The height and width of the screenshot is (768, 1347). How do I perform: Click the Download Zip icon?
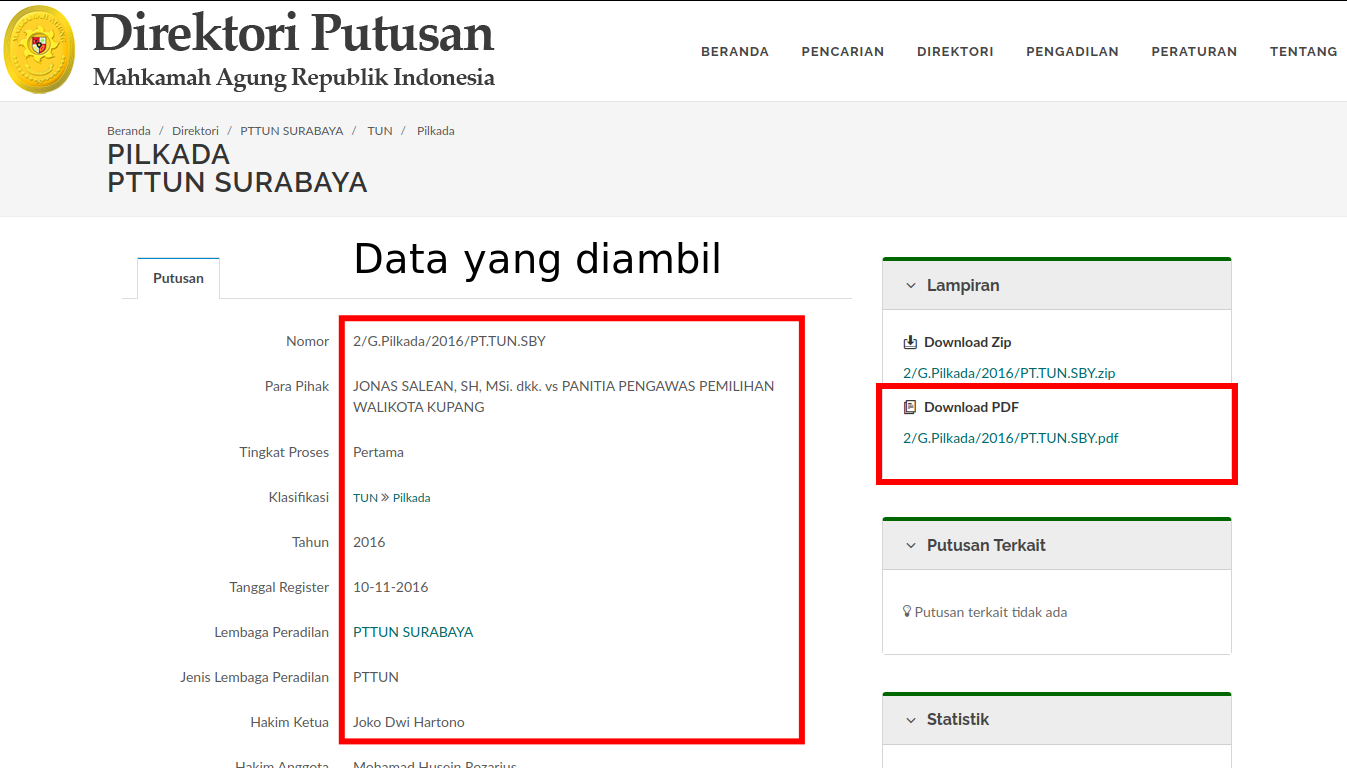(x=910, y=342)
